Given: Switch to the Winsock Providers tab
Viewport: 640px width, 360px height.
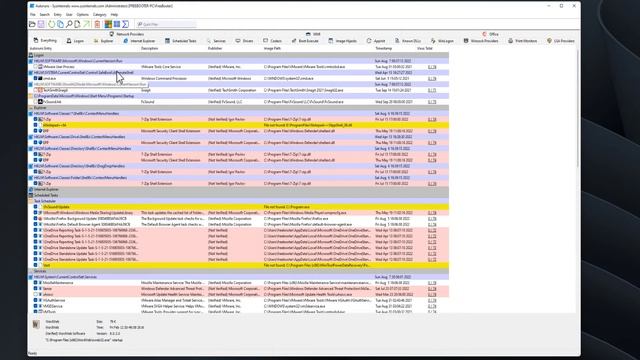Looking at the screenshot, I should 480,41.
